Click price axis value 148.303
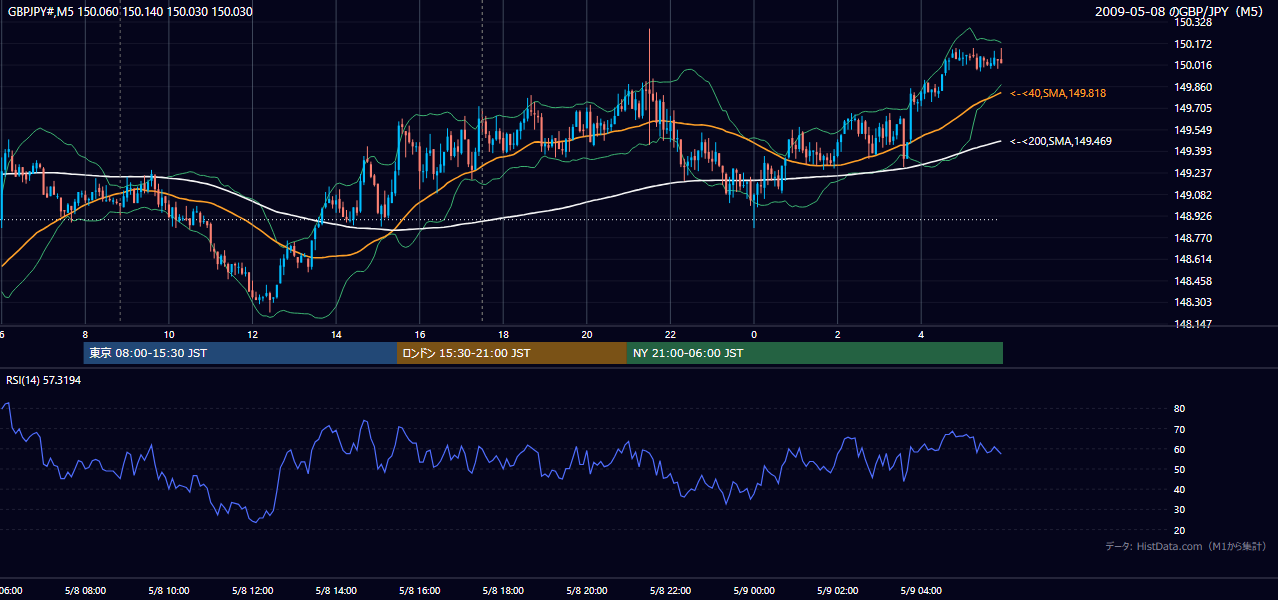 click(x=1192, y=302)
